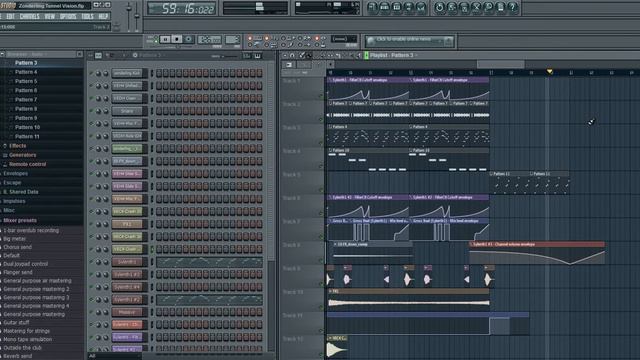Select the audio clip waveform on Track 10
This screenshot has height=360, width=640.
point(409,302)
